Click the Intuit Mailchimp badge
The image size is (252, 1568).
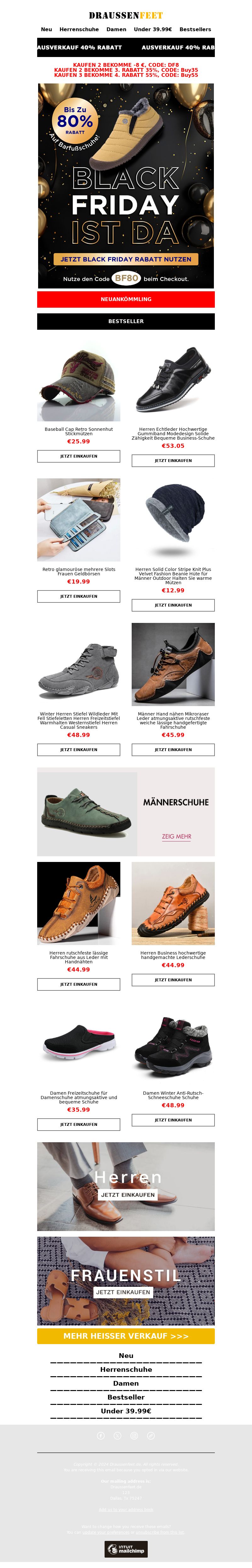point(126,1548)
